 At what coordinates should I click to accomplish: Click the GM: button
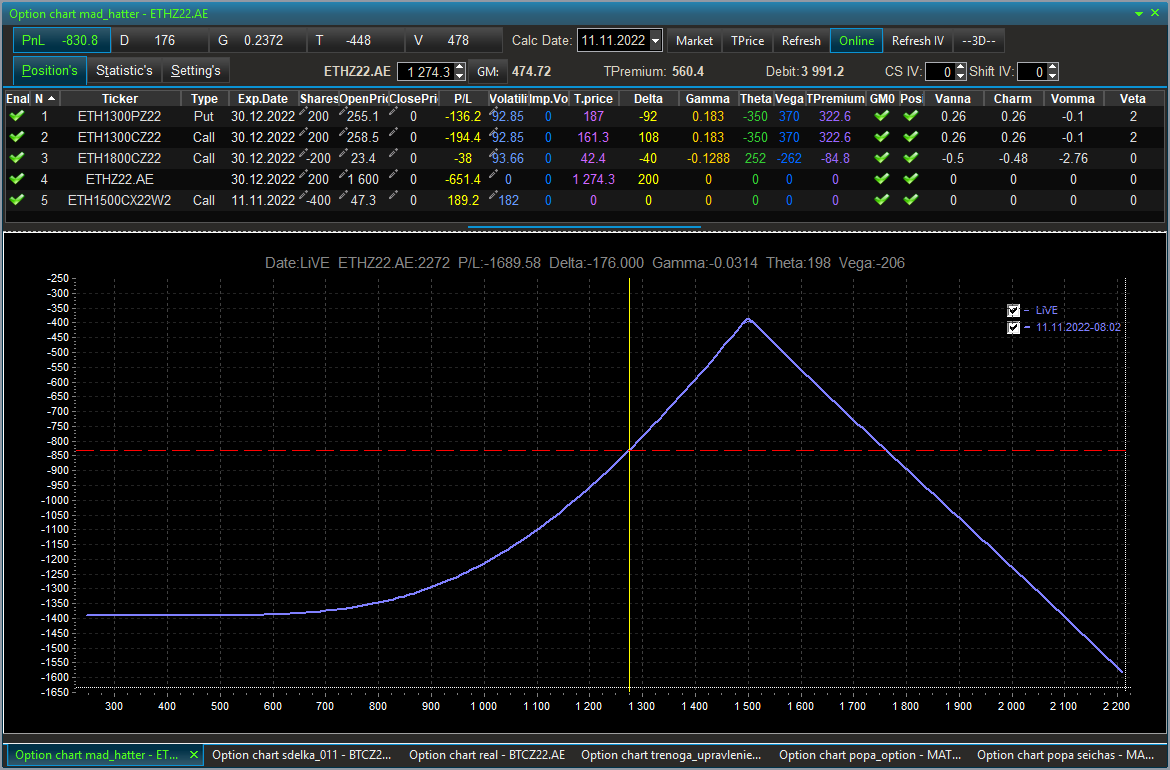tap(488, 72)
